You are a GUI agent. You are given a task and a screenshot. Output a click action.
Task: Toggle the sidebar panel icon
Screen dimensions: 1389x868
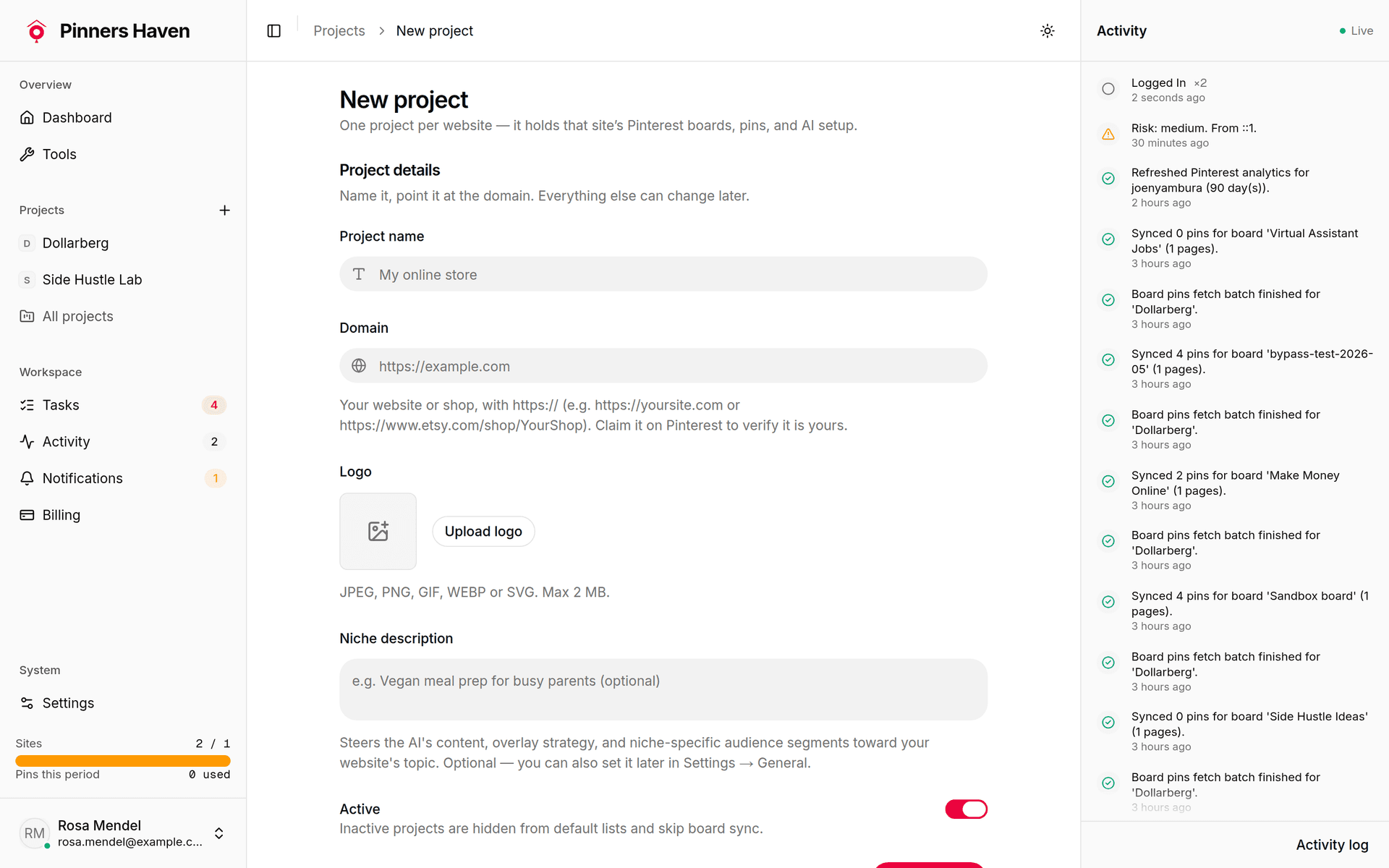[x=273, y=30]
